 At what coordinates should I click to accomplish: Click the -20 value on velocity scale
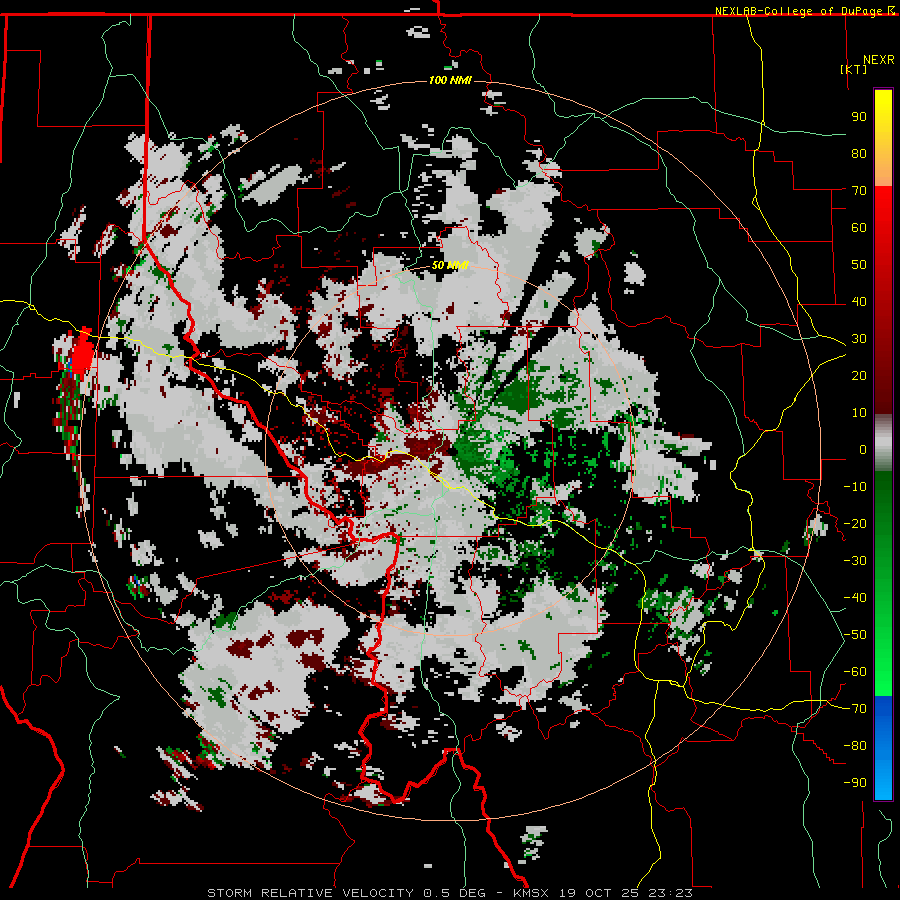click(855, 523)
